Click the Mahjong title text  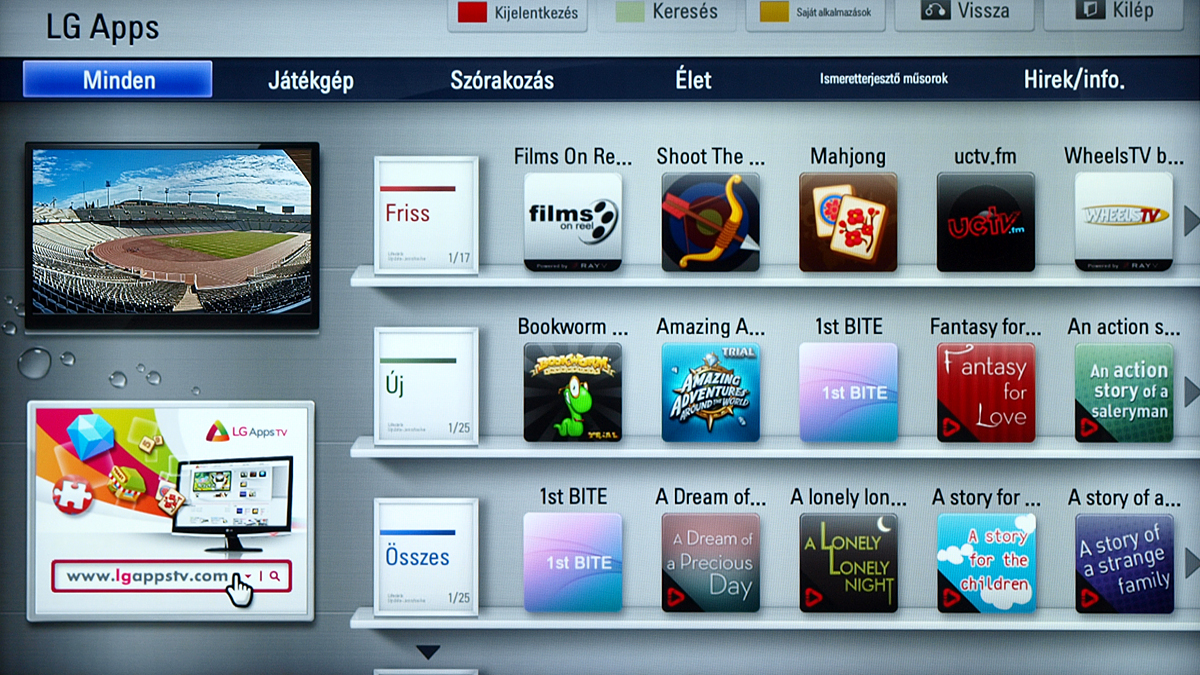click(848, 157)
